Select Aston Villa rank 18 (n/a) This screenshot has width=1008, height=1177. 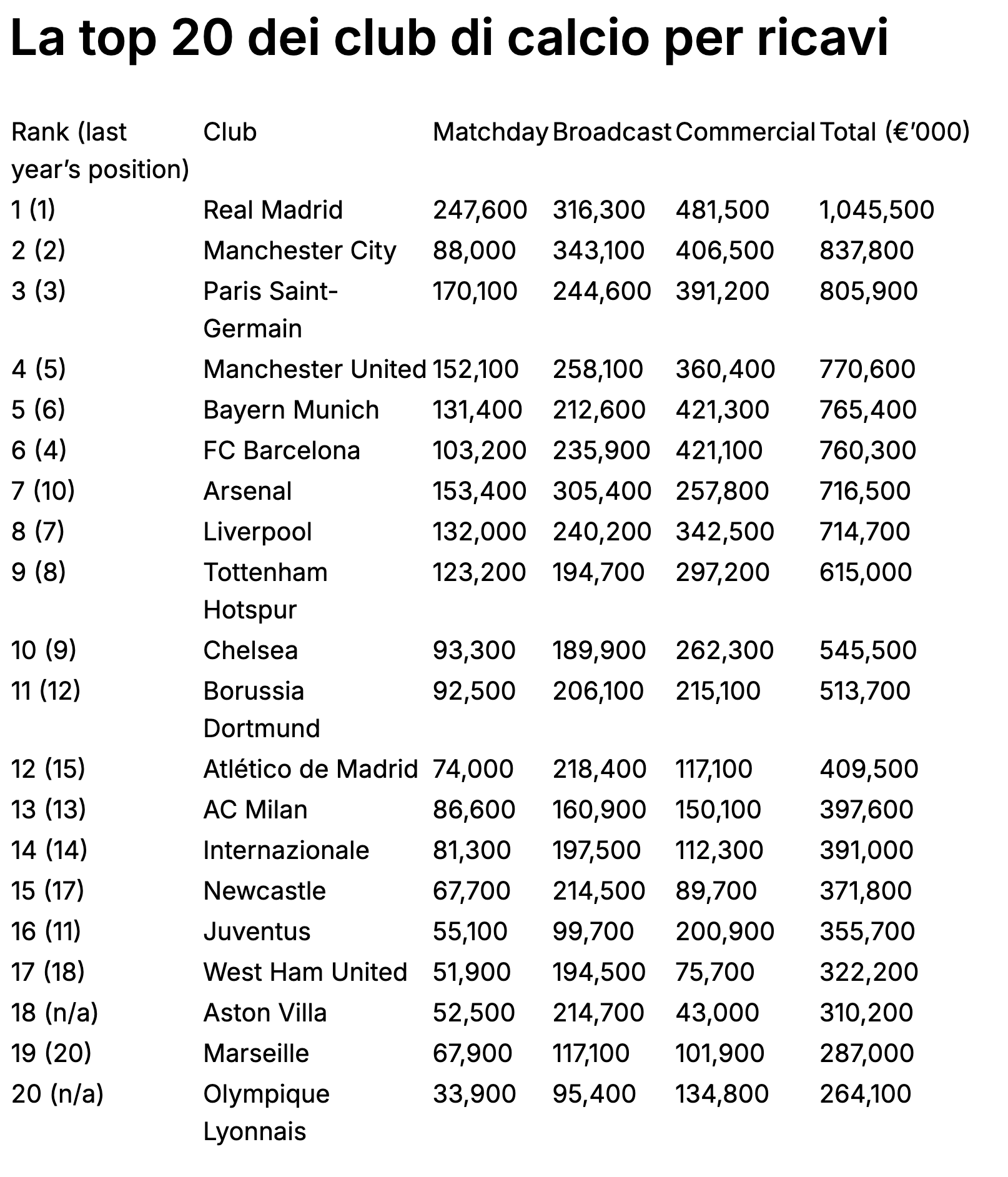click(55, 1013)
